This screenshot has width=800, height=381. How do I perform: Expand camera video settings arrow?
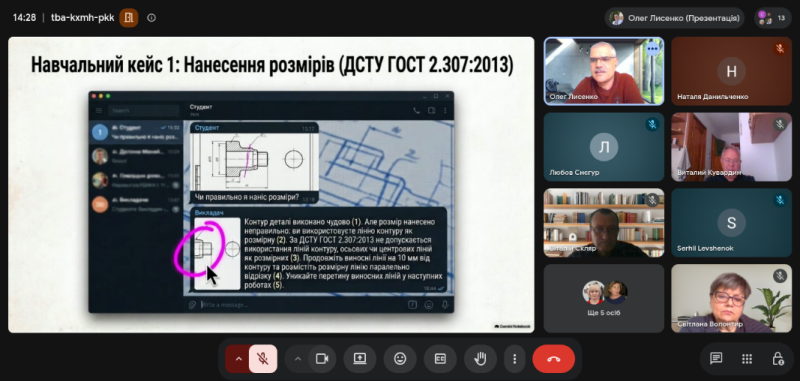coord(298,359)
